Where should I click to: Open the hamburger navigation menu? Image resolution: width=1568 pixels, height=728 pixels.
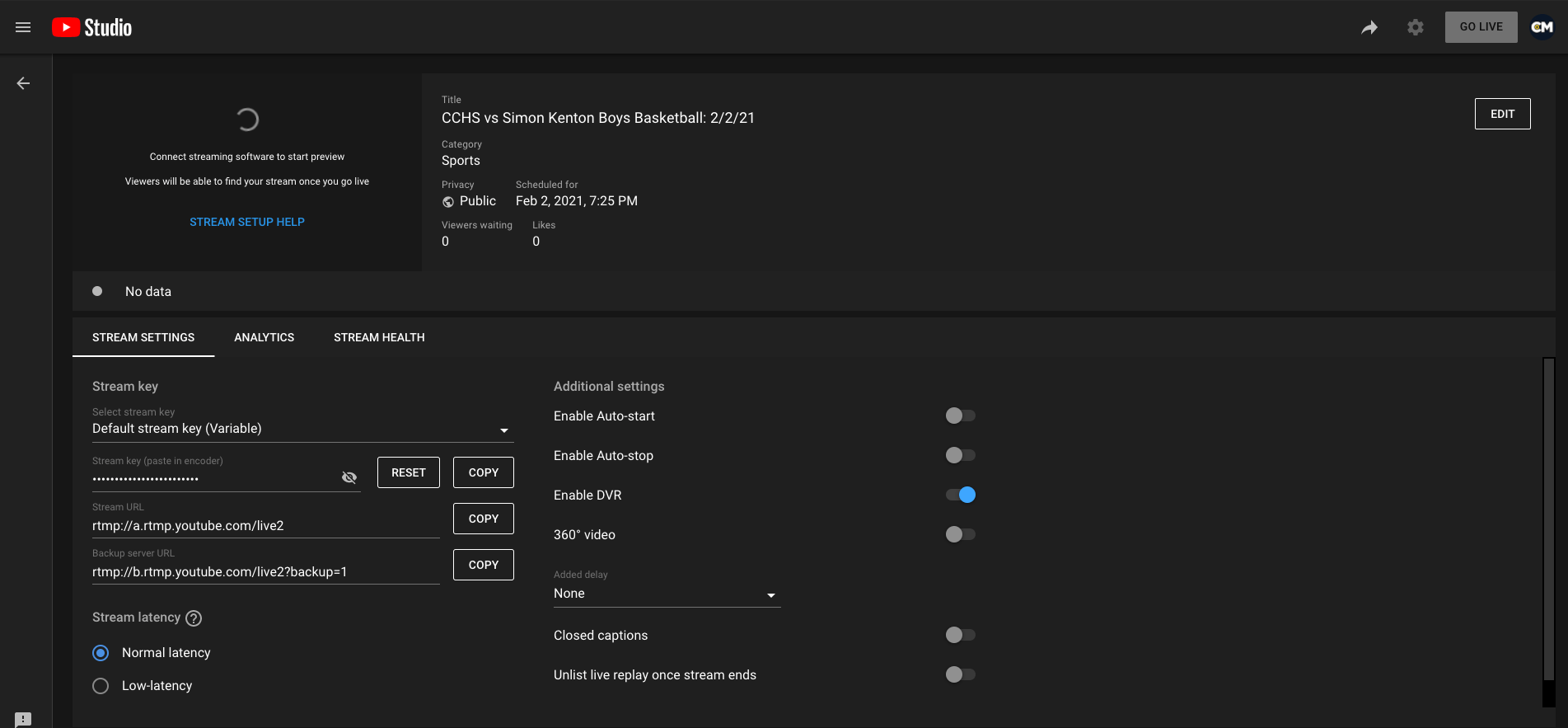click(23, 27)
